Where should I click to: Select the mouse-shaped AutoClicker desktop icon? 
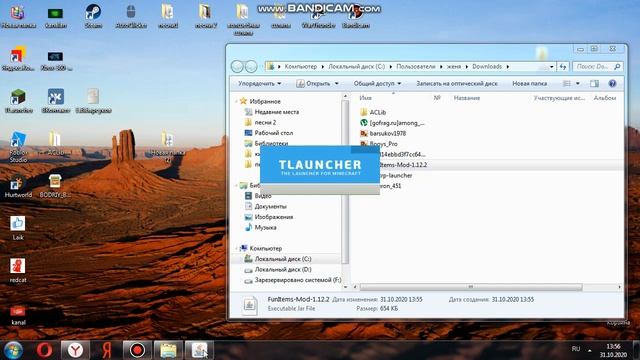[131, 16]
